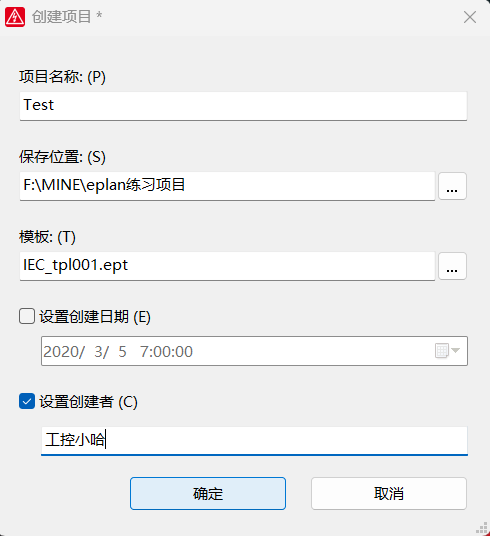This screenshot has width=490, height=536.
Task: Select the time 7:00:00 in the date field
Action: (167, 351)
